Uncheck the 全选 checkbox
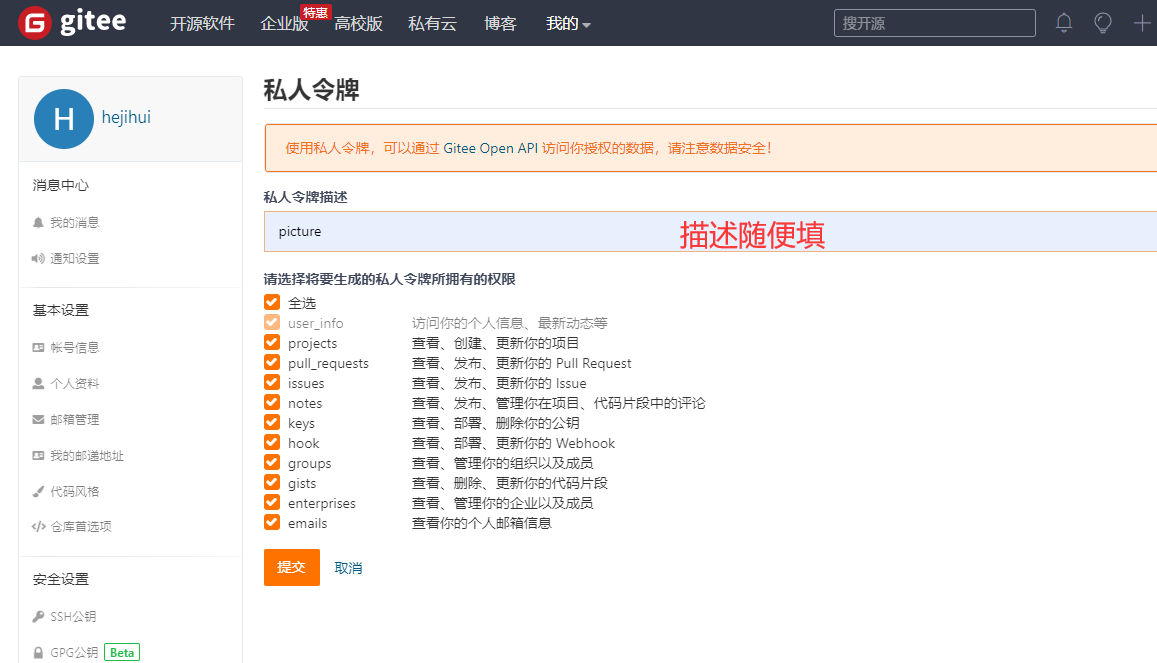The width and height of the screenshot is (1157, 663). [x=272, y=303]
